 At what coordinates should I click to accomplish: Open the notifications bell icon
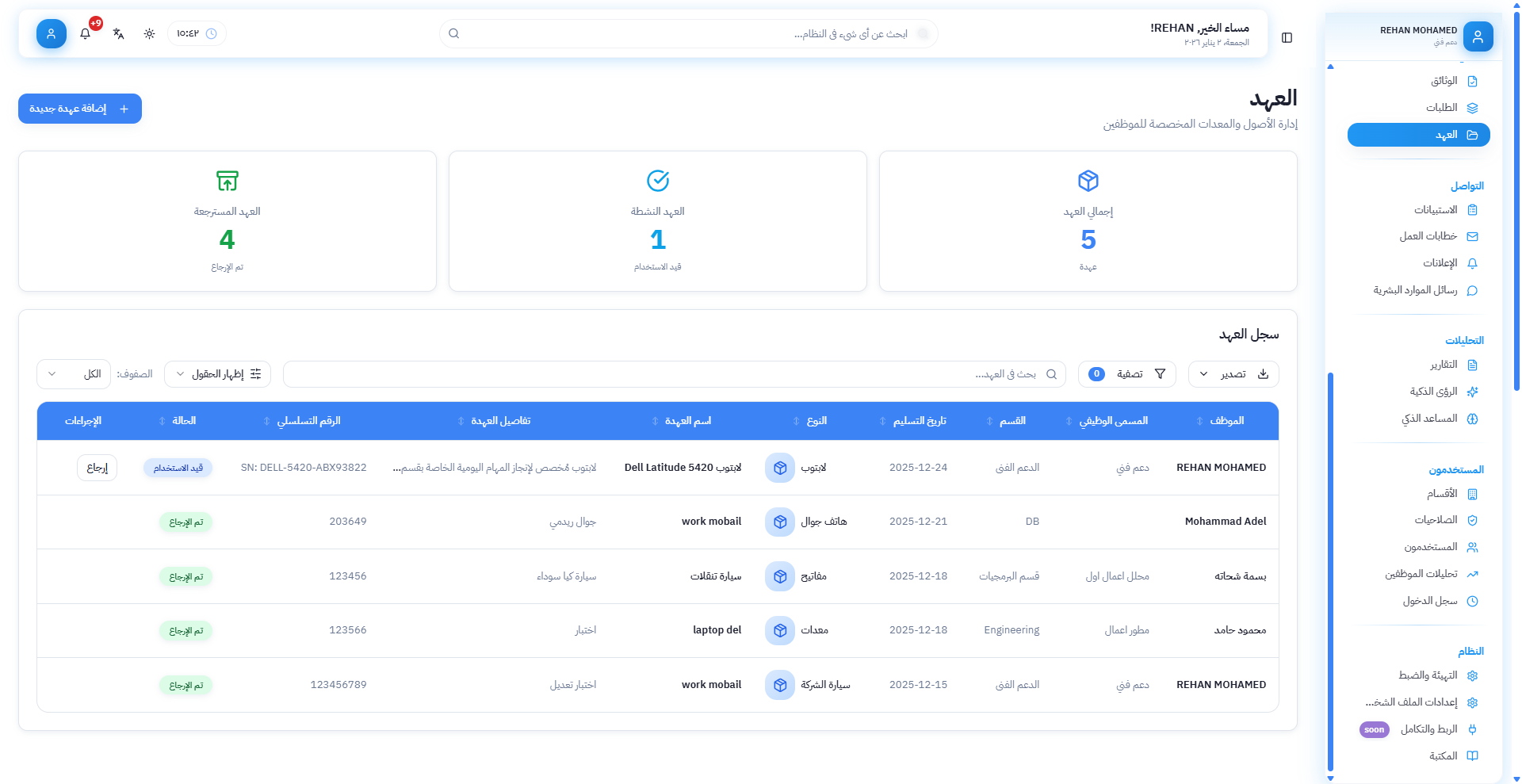tap(86, 34)
